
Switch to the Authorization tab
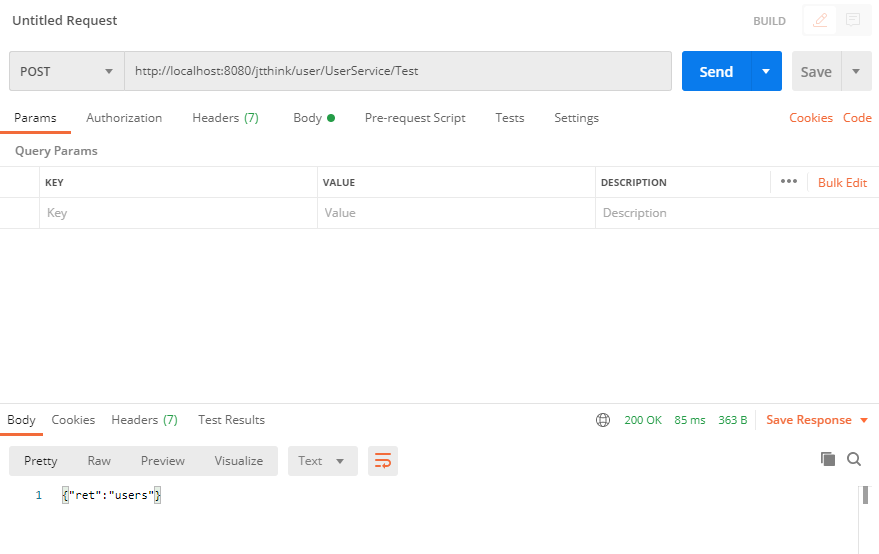pyautogui.click(x=124, y=118)
